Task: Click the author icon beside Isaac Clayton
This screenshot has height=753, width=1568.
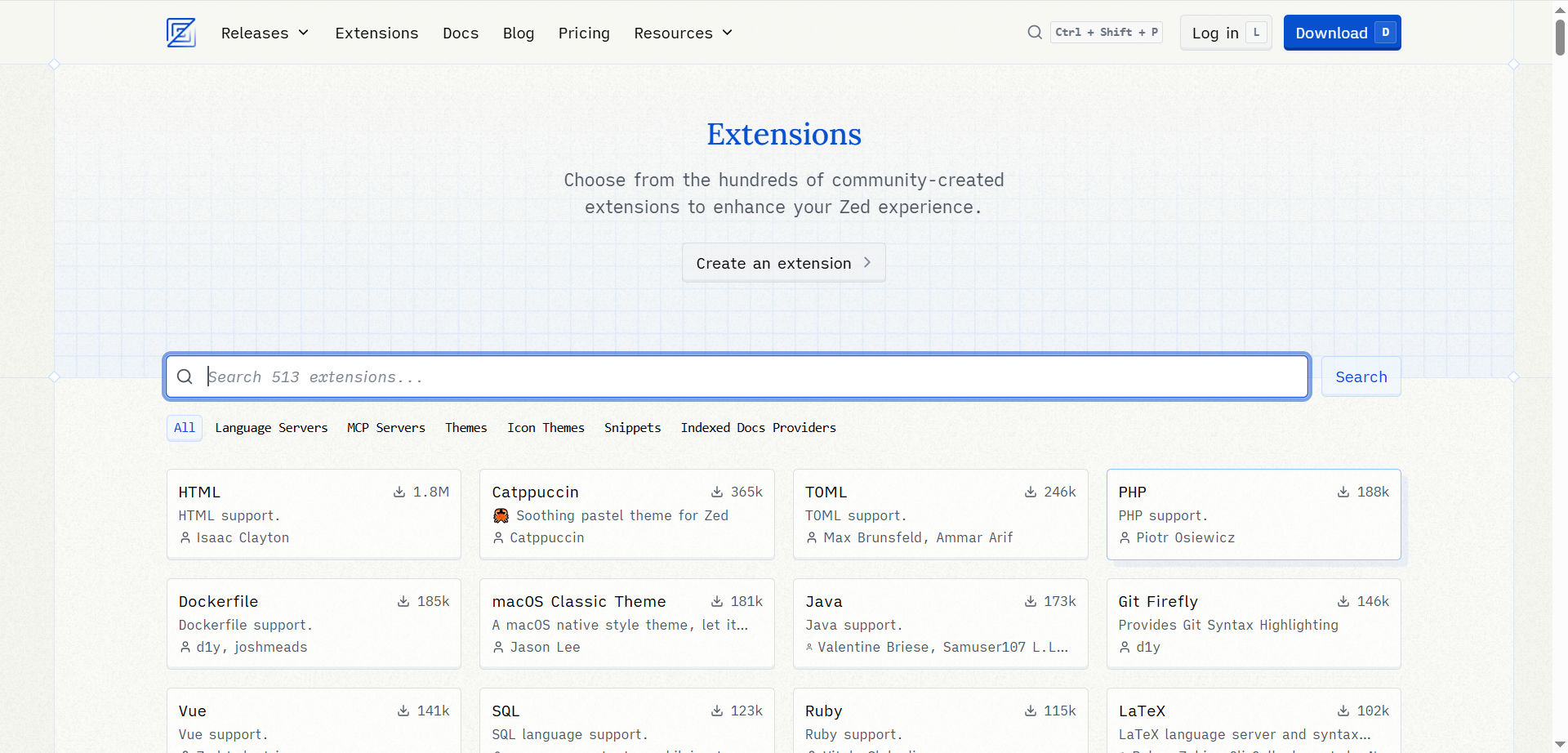Action: click(x=185, y=537)
